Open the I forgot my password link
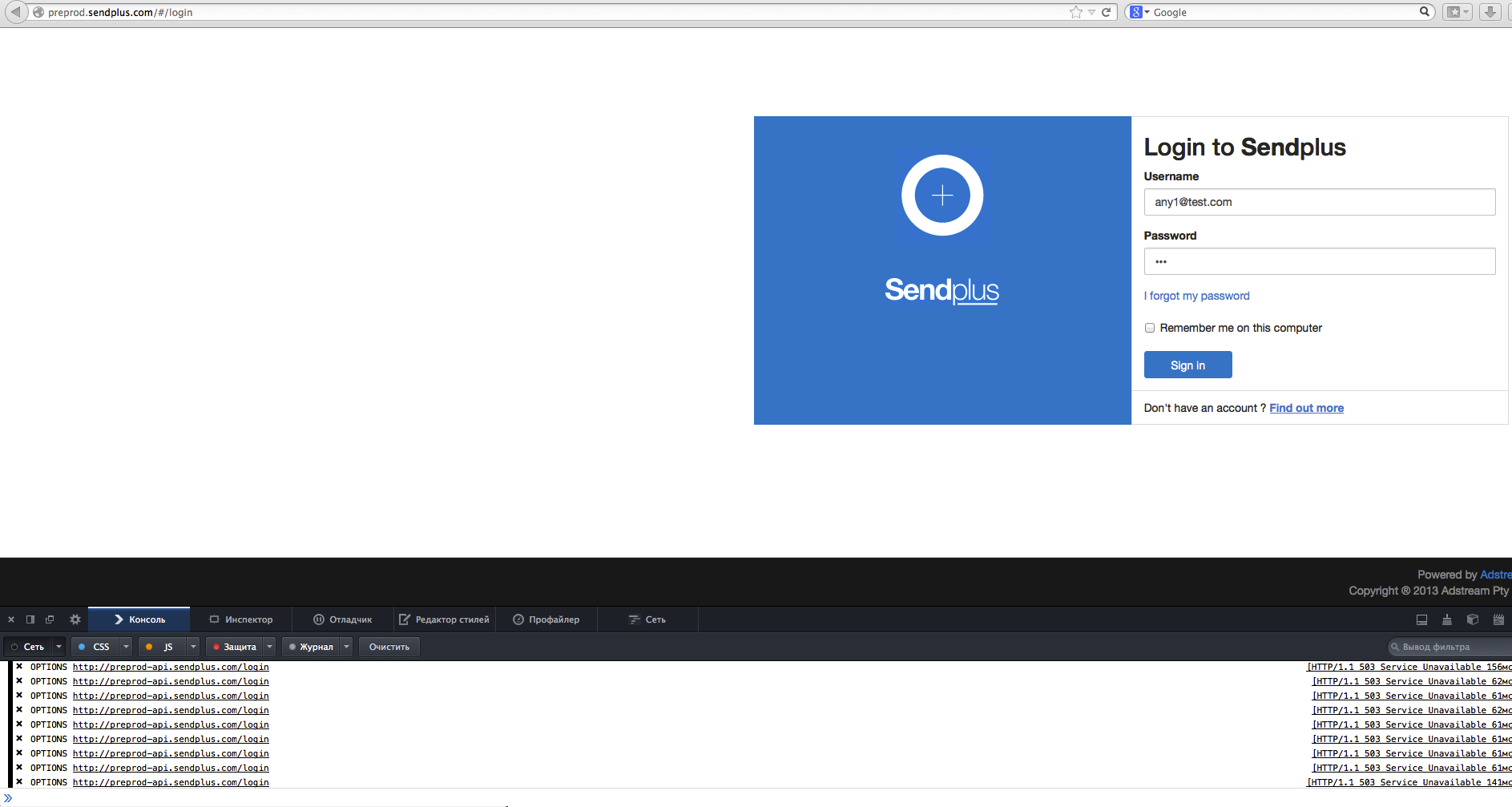Viewport: 1512px width, 807px height. 1196,296
